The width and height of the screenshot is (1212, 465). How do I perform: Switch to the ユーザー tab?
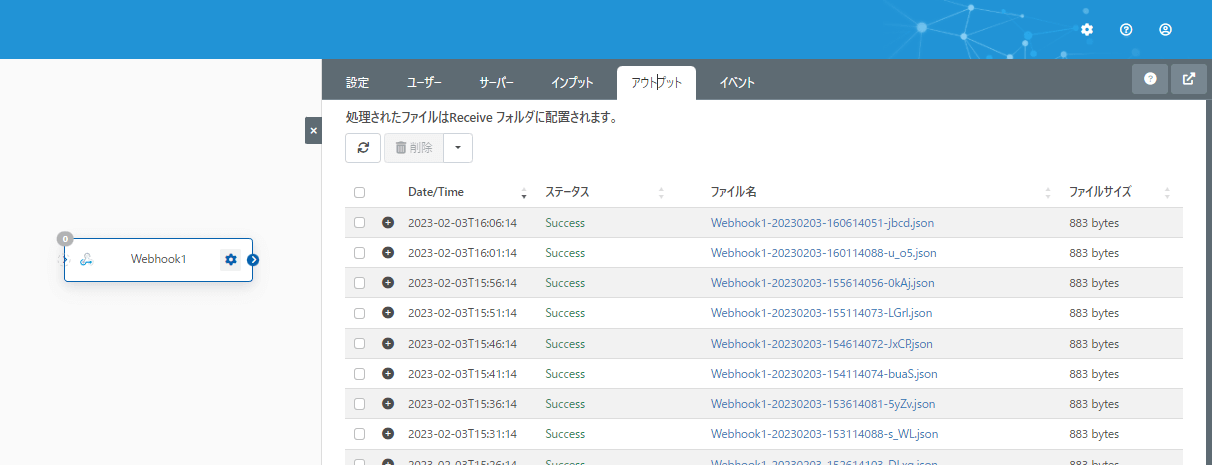point(424,83)
